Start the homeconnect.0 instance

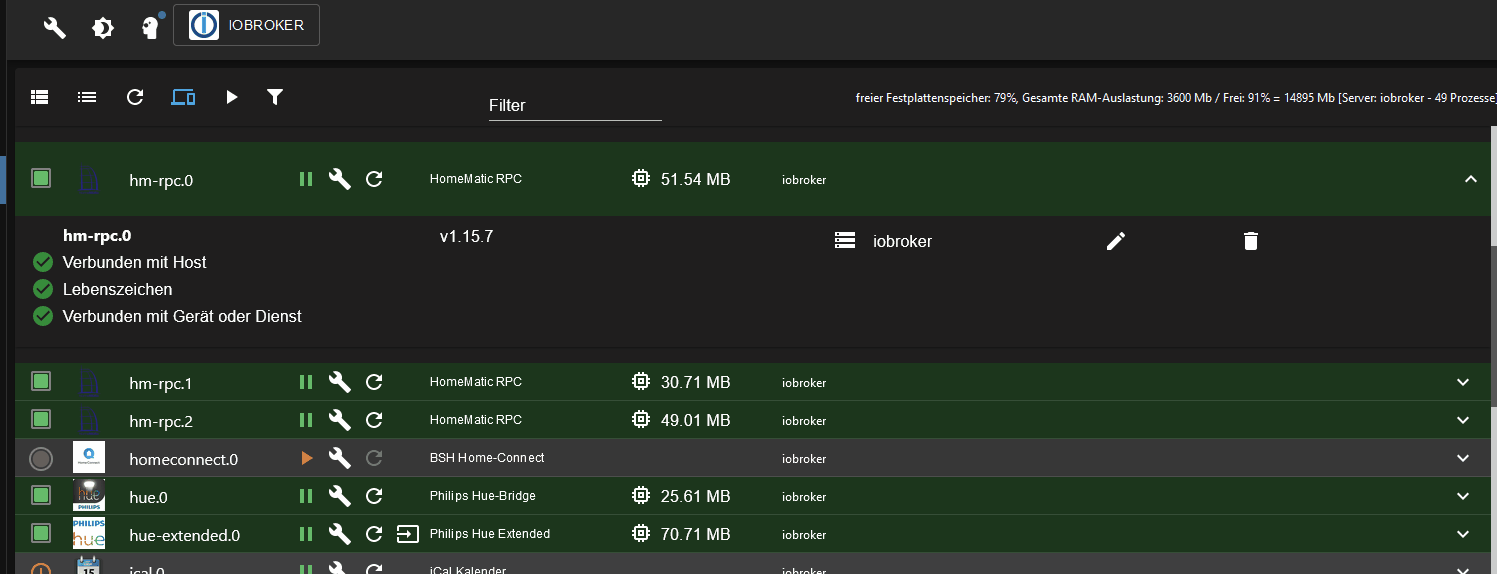(x=307, y=458)
